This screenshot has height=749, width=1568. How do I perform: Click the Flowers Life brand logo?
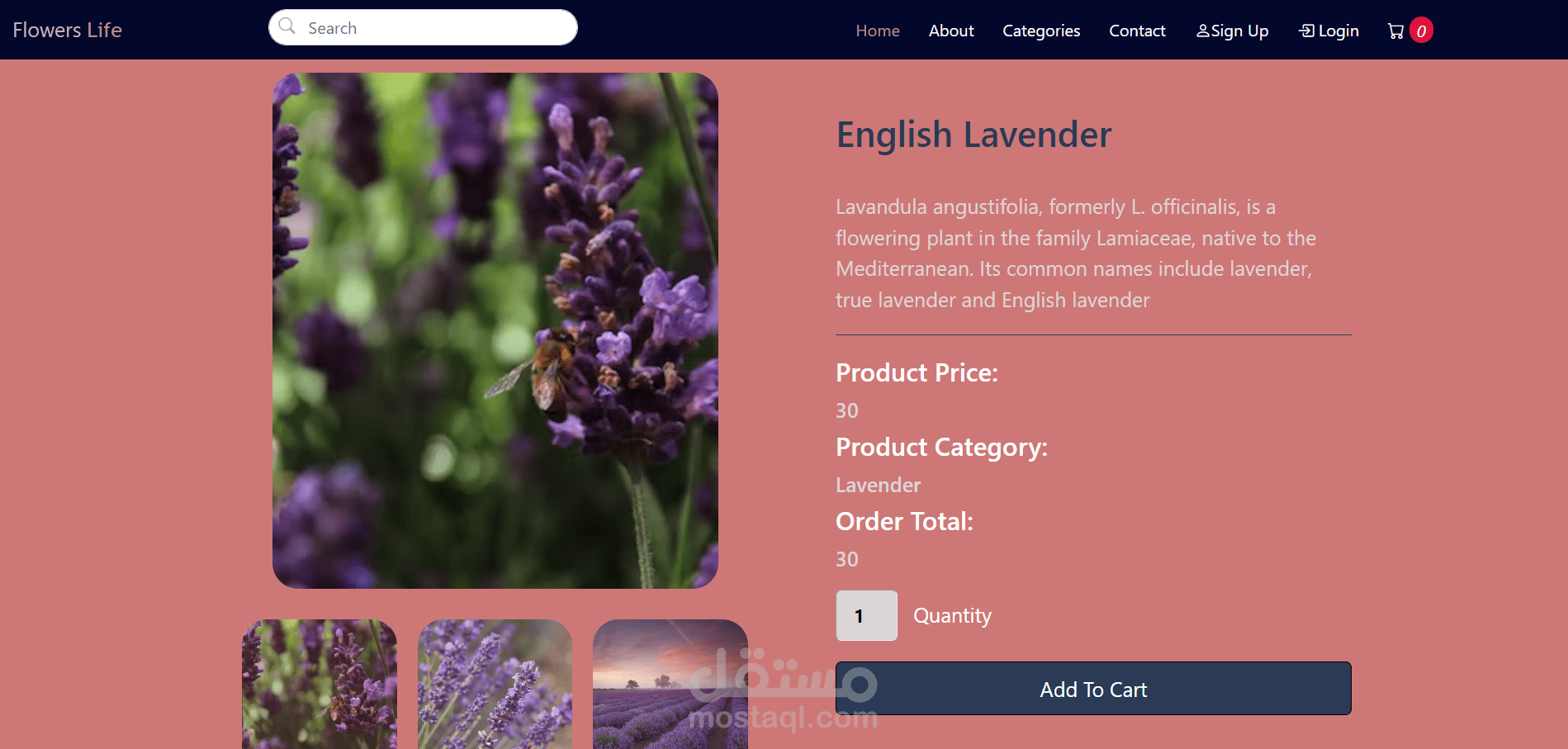68,30
